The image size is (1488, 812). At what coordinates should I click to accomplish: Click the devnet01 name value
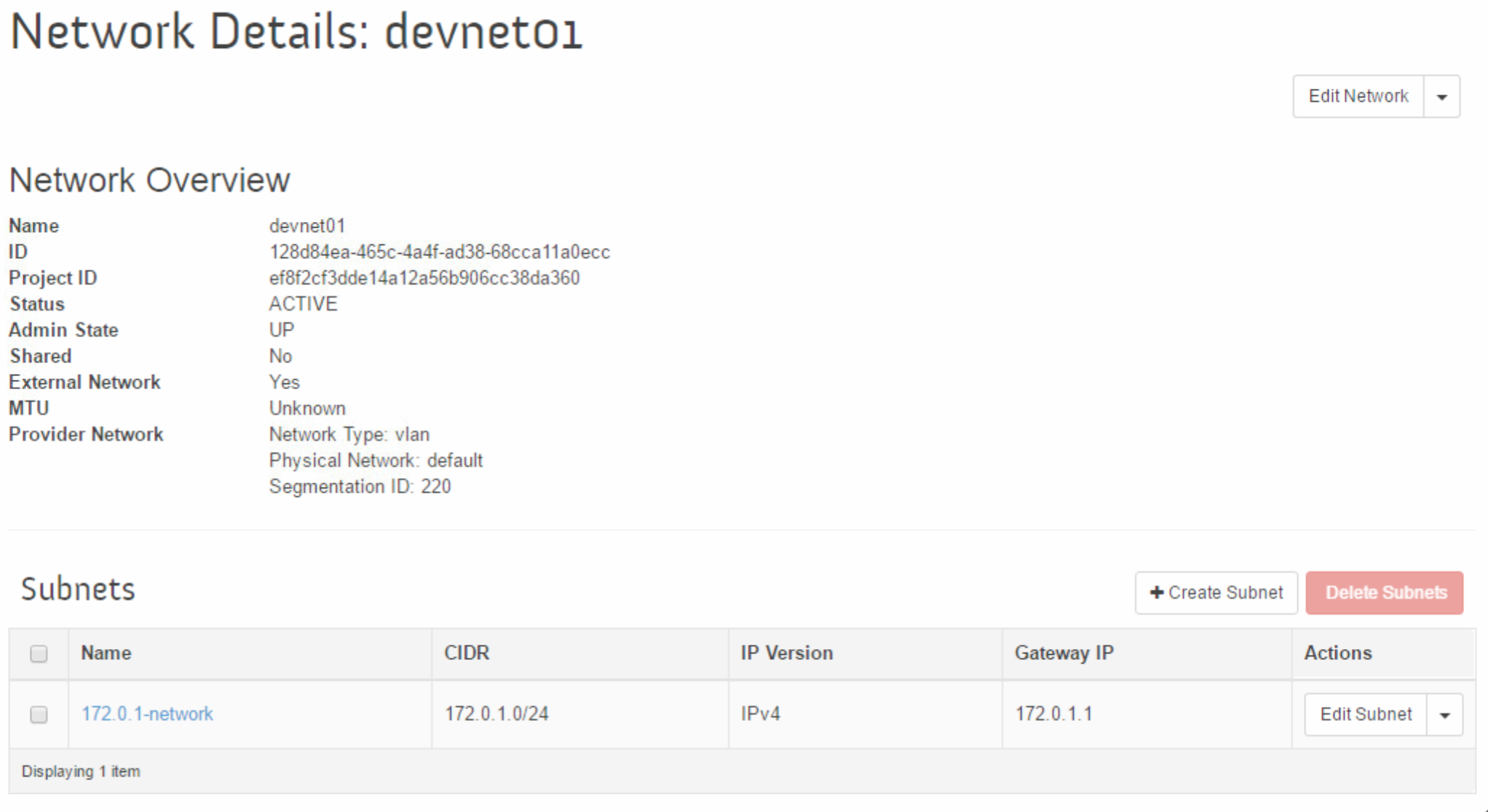[307, 226]
